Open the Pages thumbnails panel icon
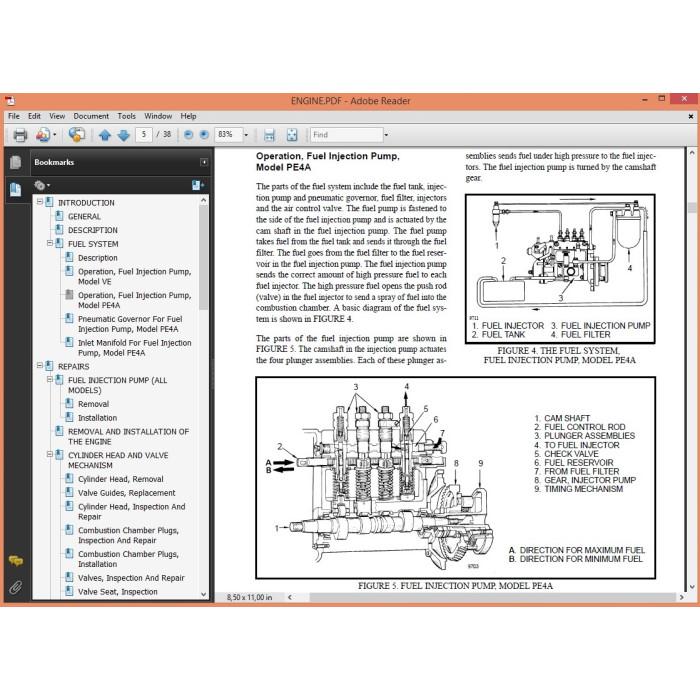The image size is (700, 700). [x=15, y=162]
